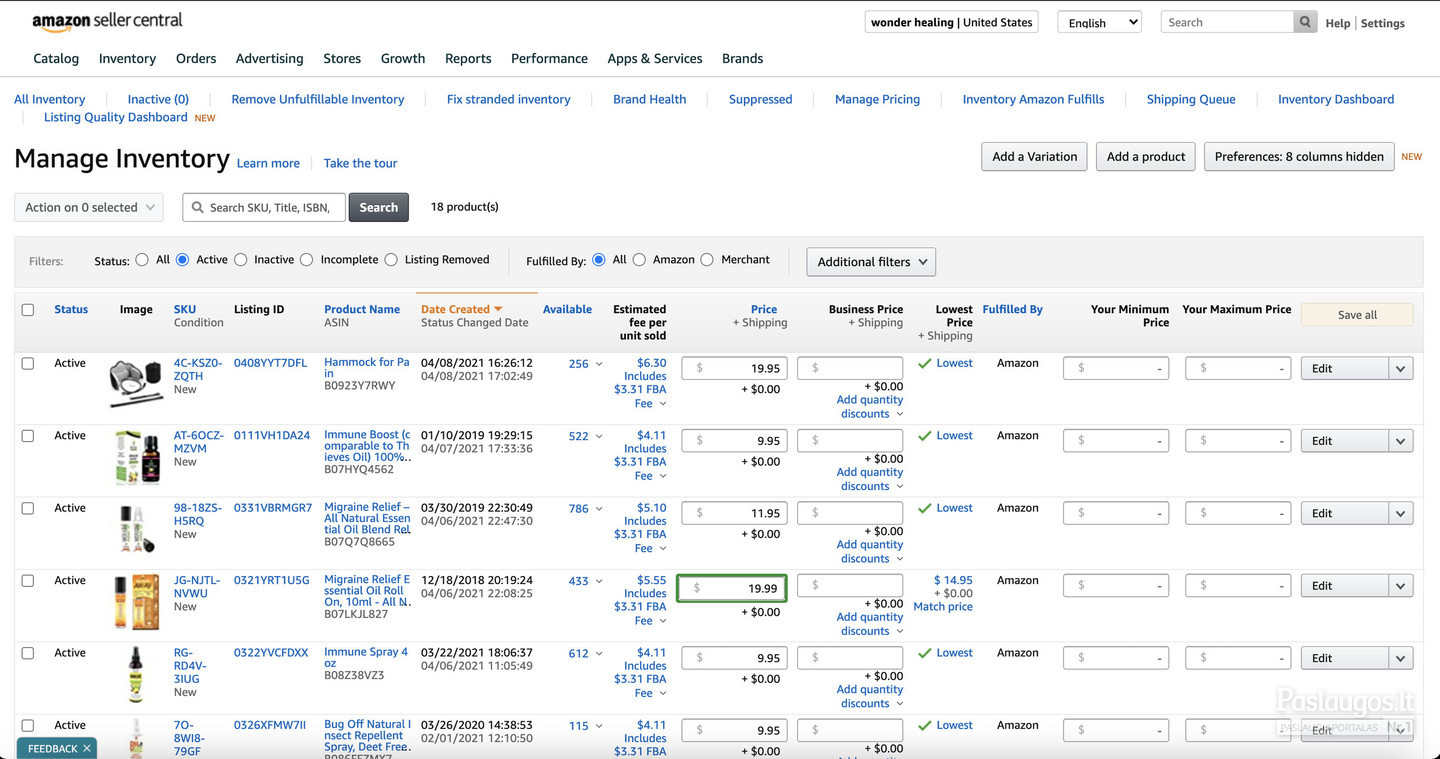Image resolution: width=1440 pixels, height=759 pixels.
Task: Open Listing Quality Dashboard link
Action: 115,117
